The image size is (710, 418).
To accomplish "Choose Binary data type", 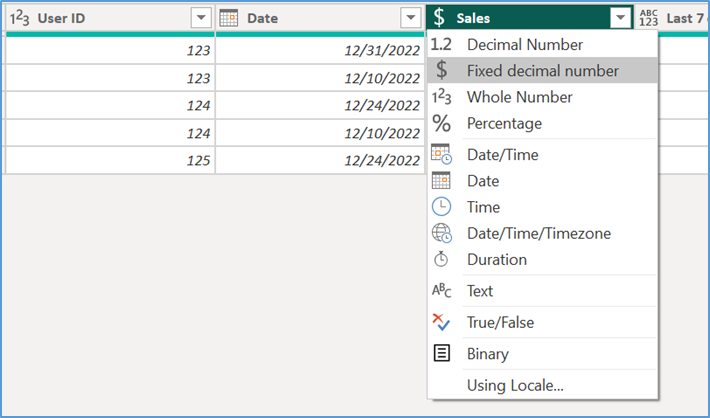I will tap(542, 354).
